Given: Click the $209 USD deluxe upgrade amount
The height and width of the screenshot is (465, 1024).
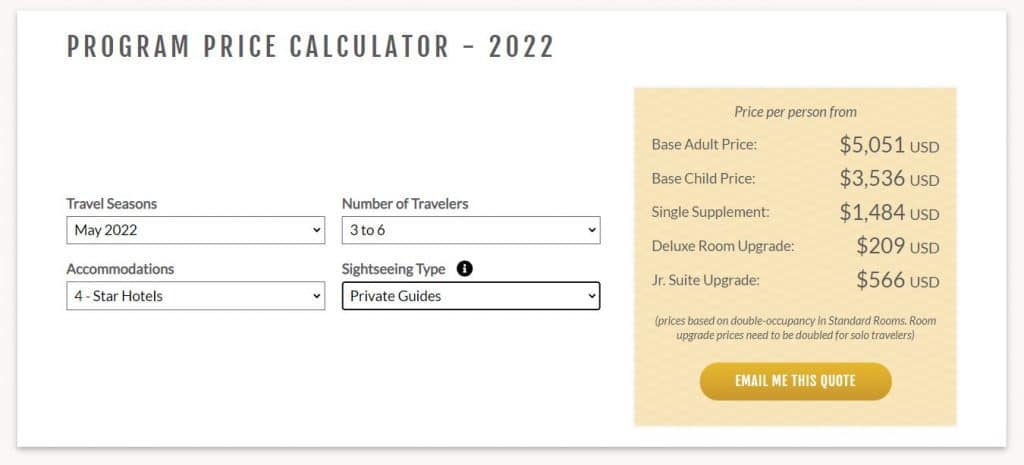Looking at the screenshot, I should click(x=897, y=246).
